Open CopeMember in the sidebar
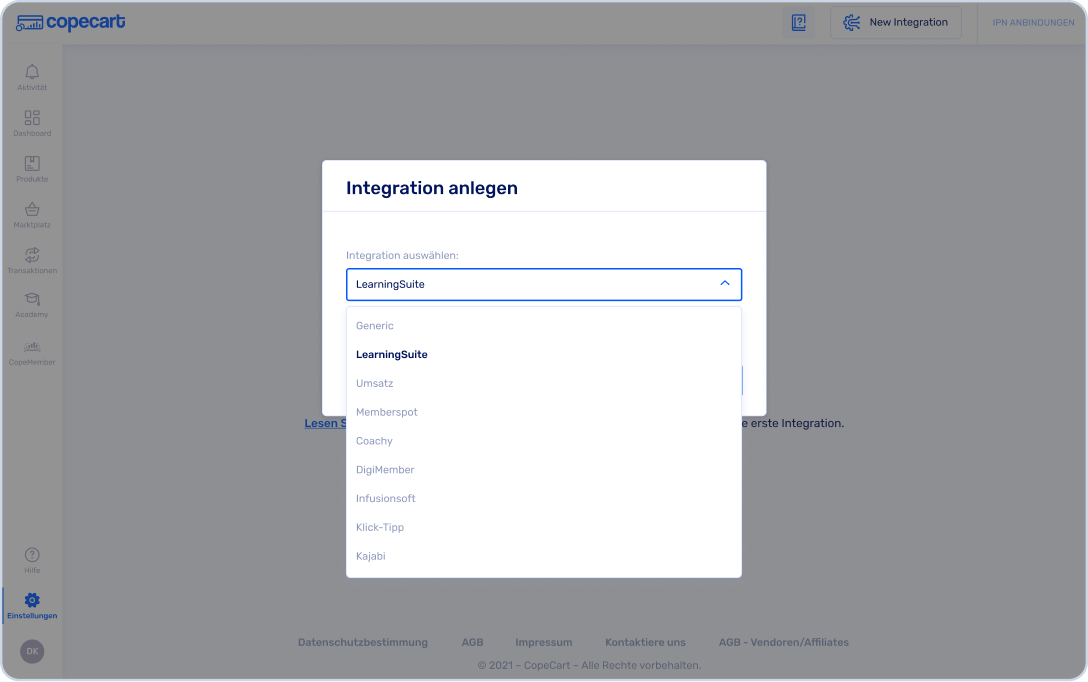1088x682 pixels. (x=32, y=352)
